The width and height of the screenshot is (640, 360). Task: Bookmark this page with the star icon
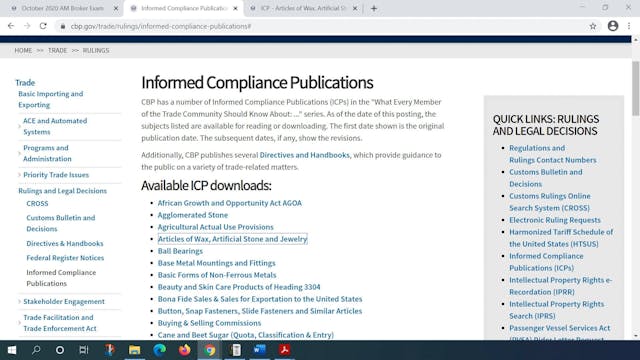[593, 26]
